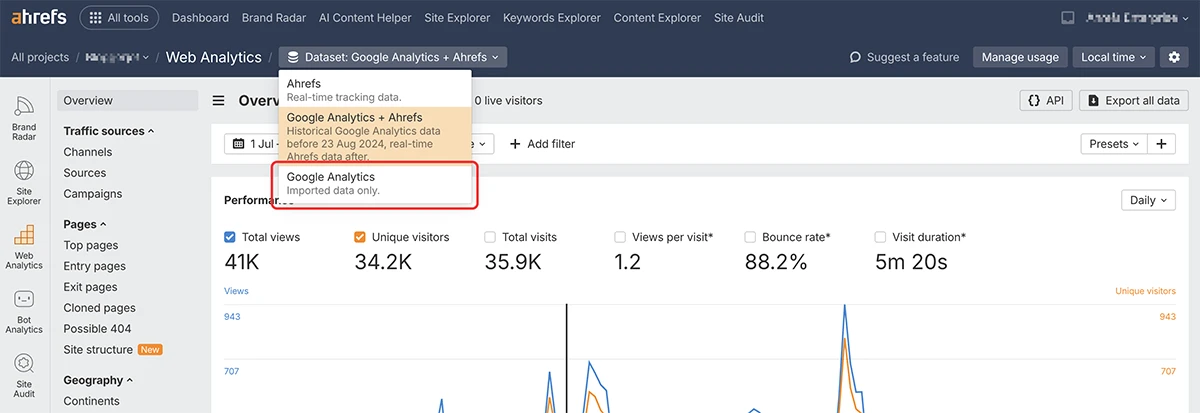This screenshot has height=413, width=1200.
Task: Collapse the Geography section
Action: coord(98,380)
